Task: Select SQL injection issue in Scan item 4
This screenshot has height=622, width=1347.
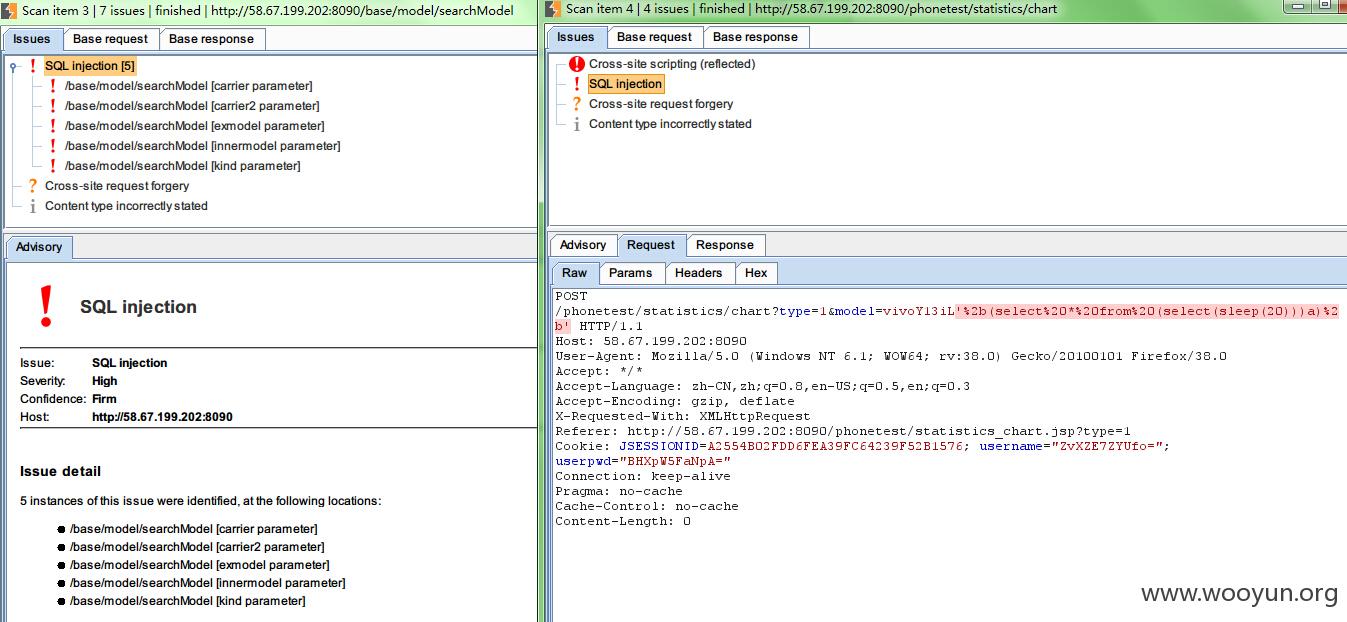Action: click(625, 84)
